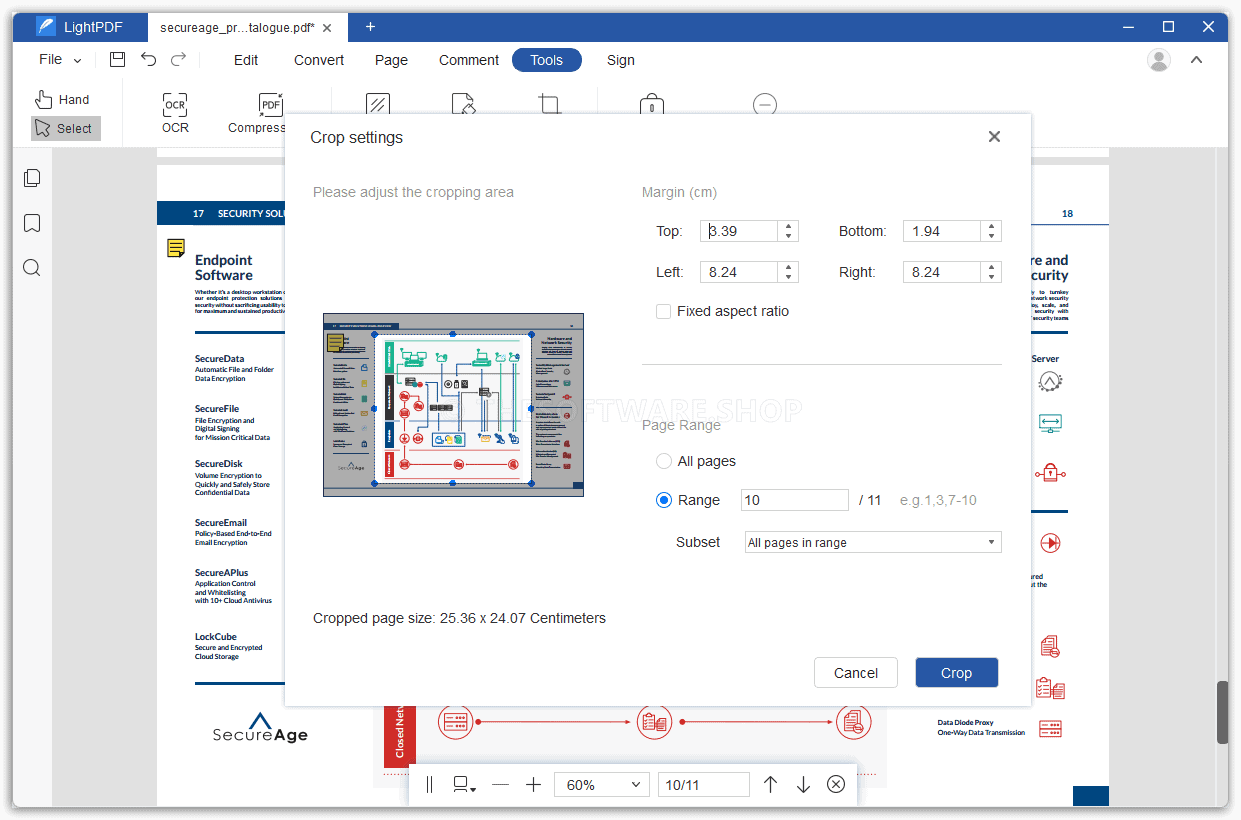Increase the Top margin with up arrow

789,226
